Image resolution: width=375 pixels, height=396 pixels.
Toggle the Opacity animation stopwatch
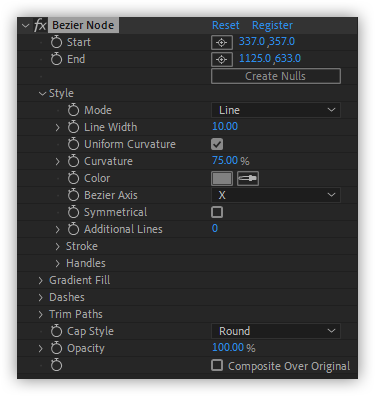tap(56, 348)
